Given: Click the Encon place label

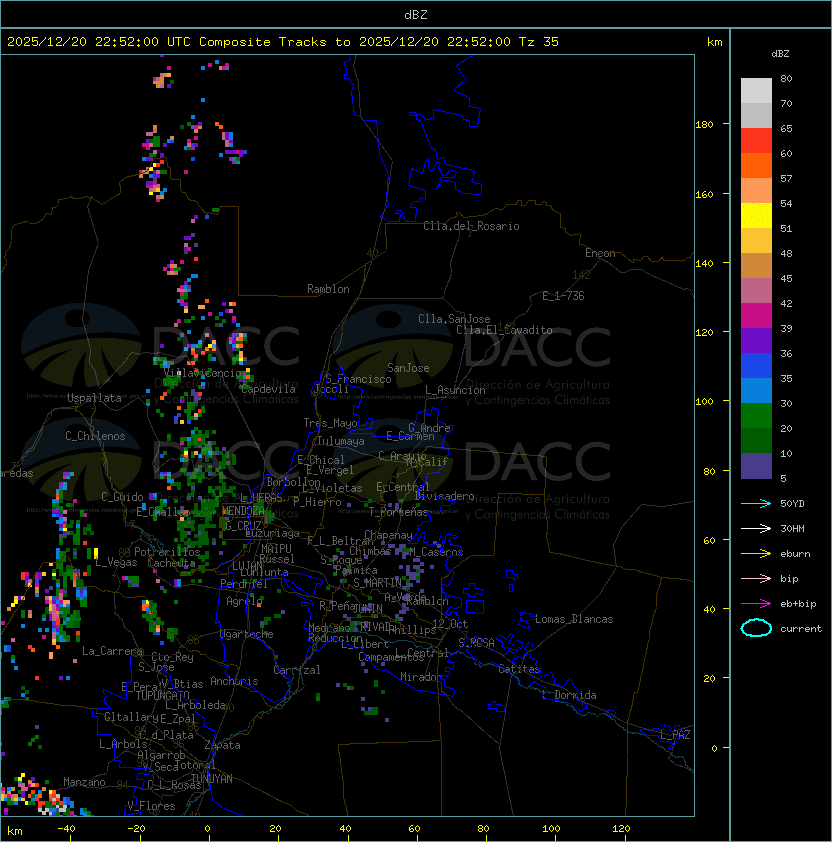Looking at the screenshot, I should 600,253.
